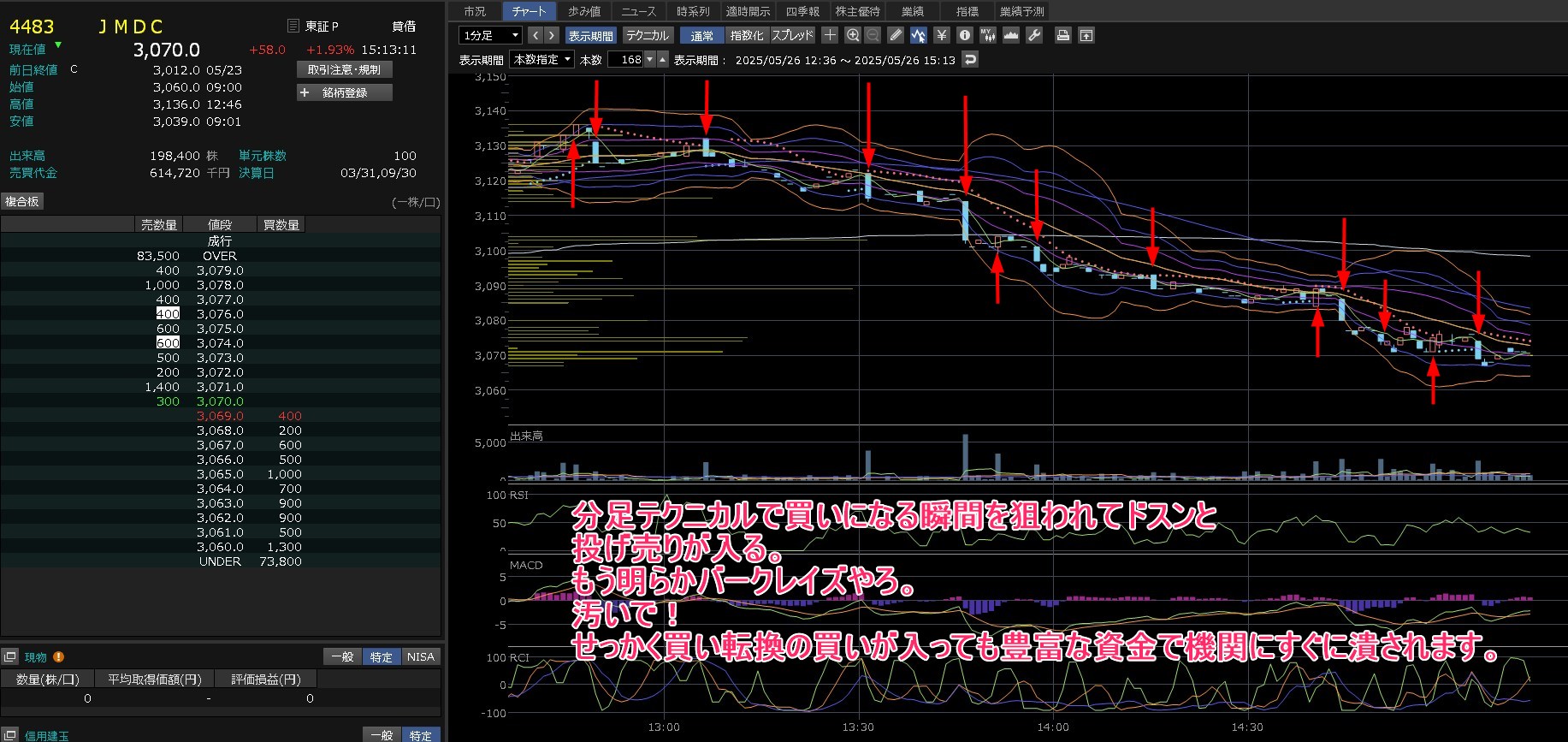Select 通常 chart mode
Image resolution: width=1568 pixels, height=742 pixels.
(x=702, y=35)
